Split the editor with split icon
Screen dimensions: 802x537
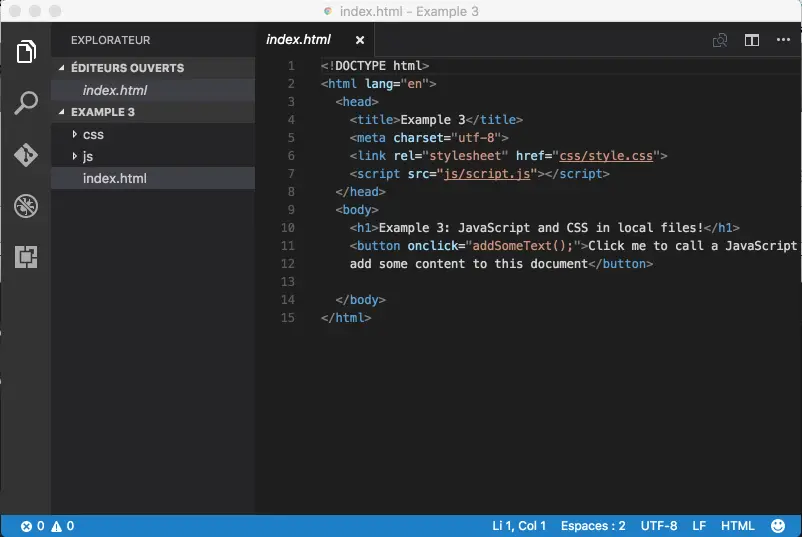coord(751,40)
